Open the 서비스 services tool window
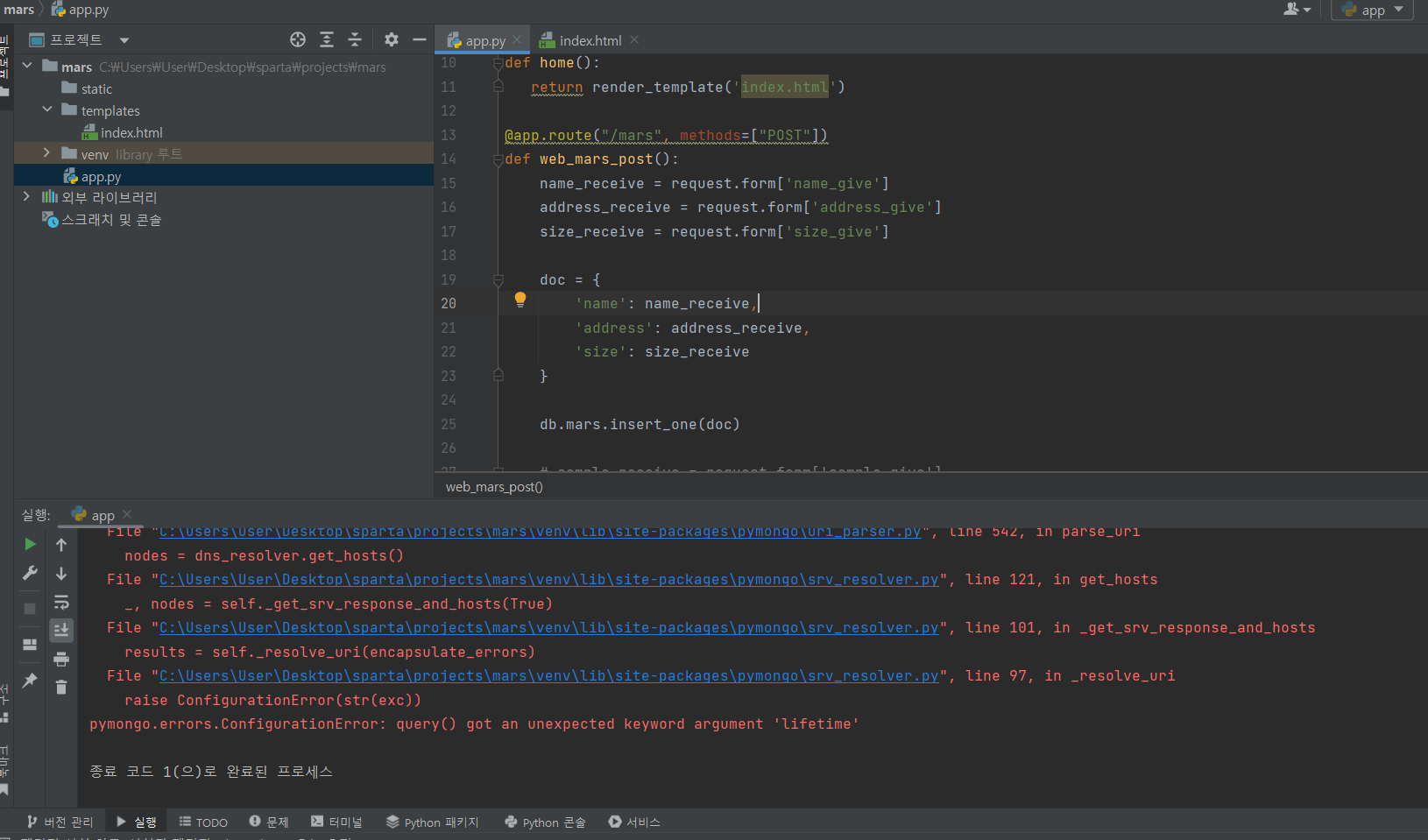 click(634, 822)
